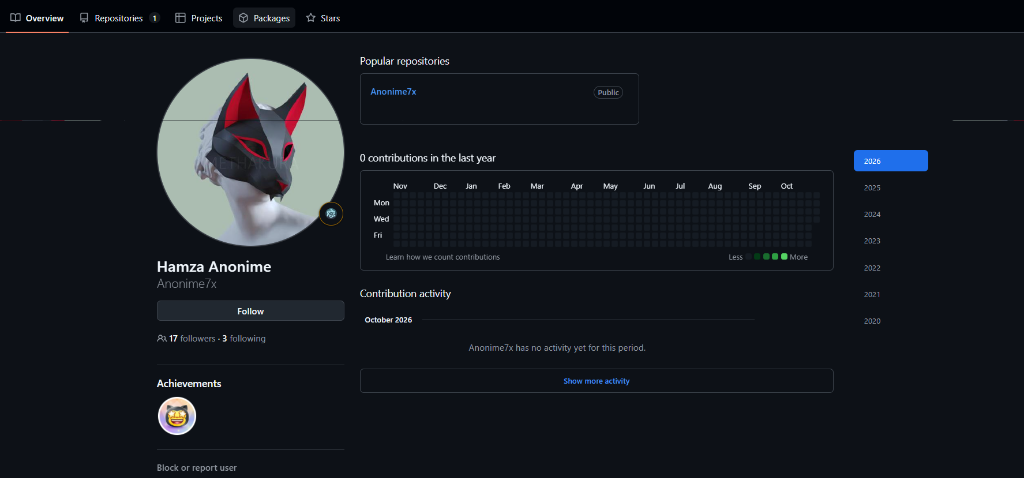Show more activity
The image size is (1024, 478).
point(596,381)
